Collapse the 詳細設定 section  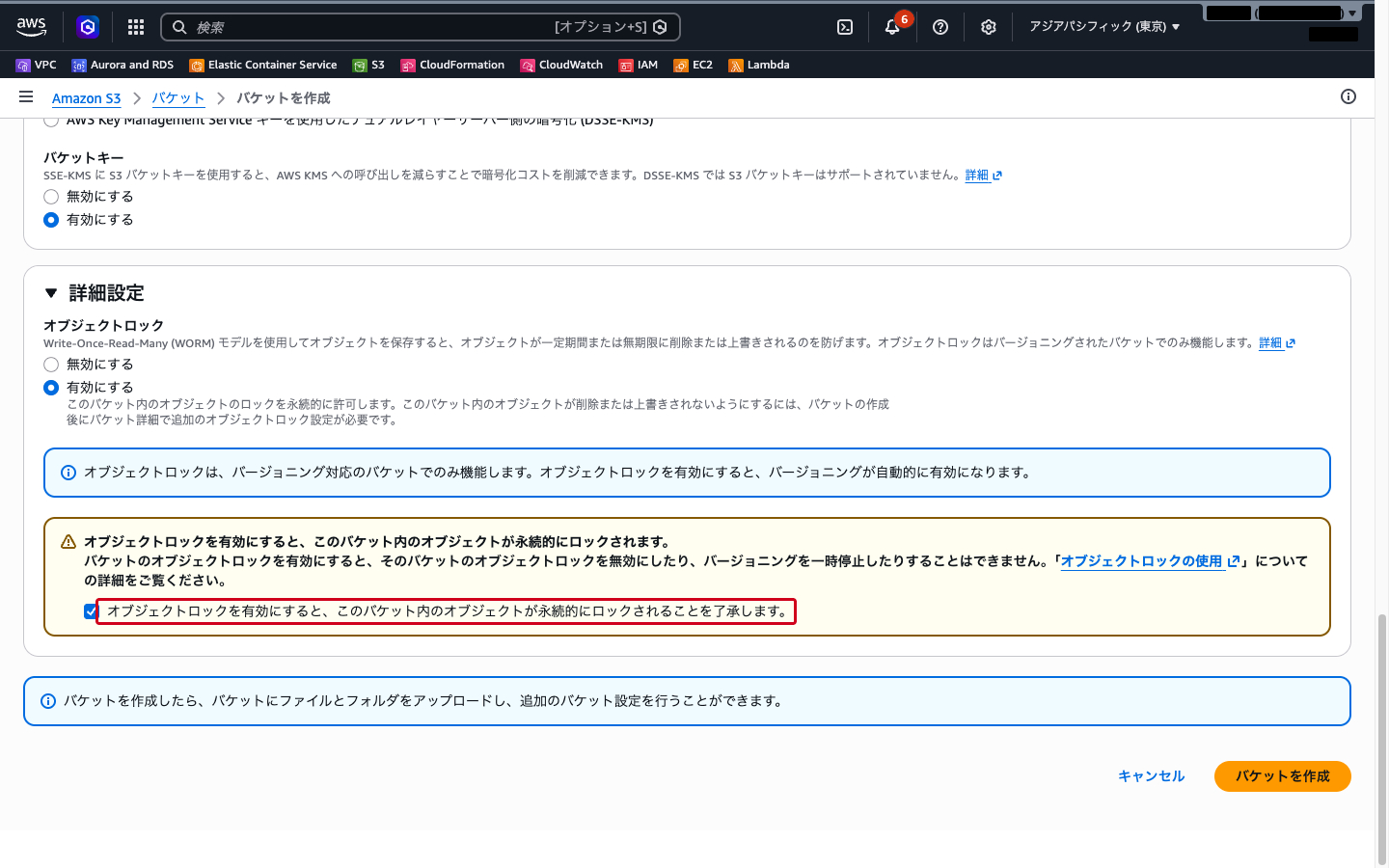[x=51, y=293]
